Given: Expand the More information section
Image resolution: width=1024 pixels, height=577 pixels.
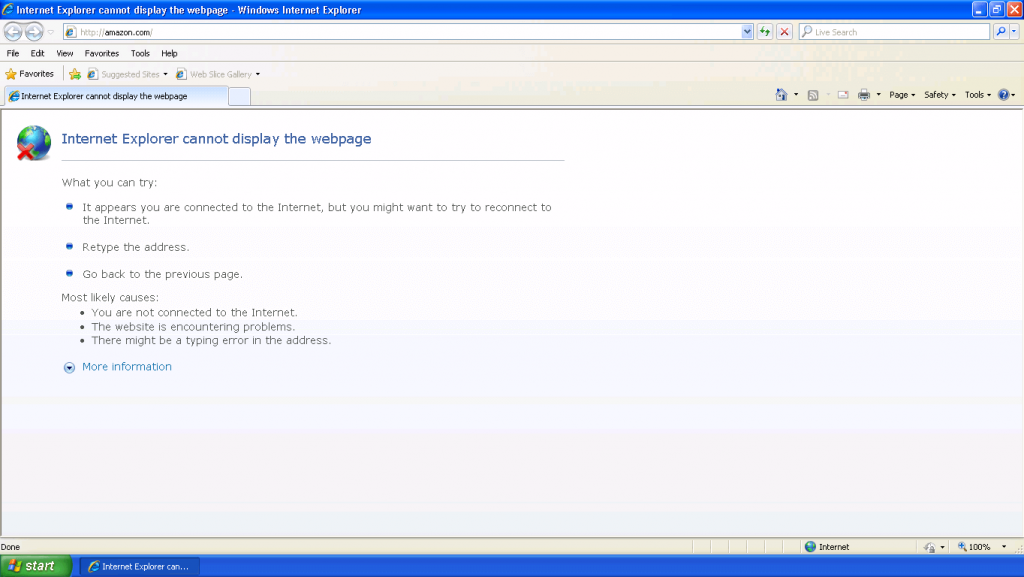Looking at the screenshot, I should click(x=126, y=367).
